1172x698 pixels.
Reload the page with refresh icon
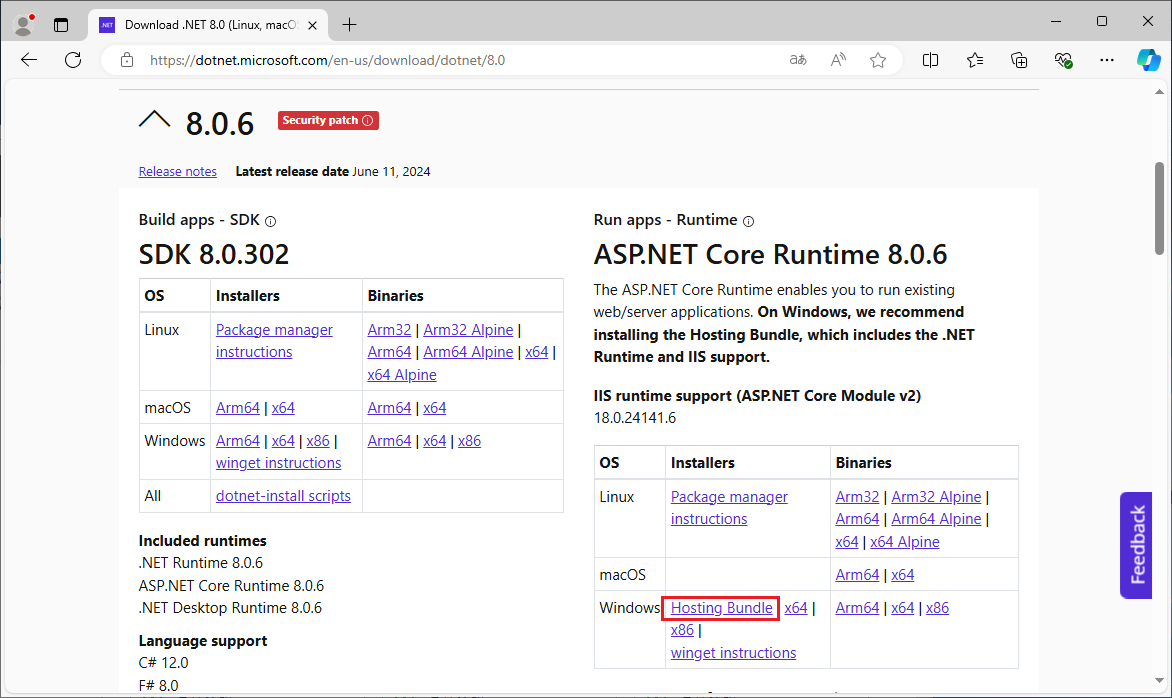pyautogui.click(x=73, y=60)
